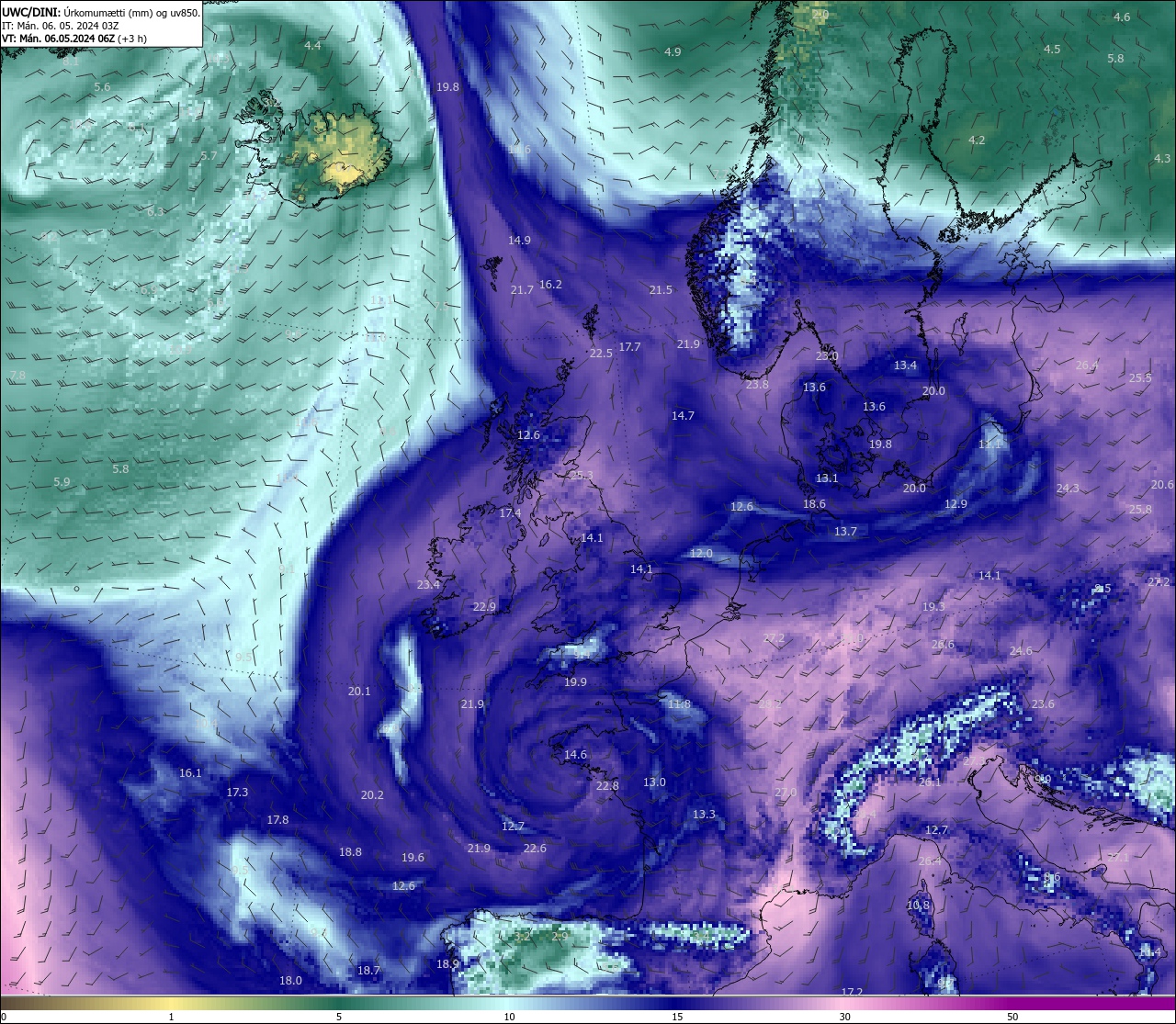The image size is (1176, 1024).
Task: Click the 4.2 value over Finland
Action: coord(977,140)
